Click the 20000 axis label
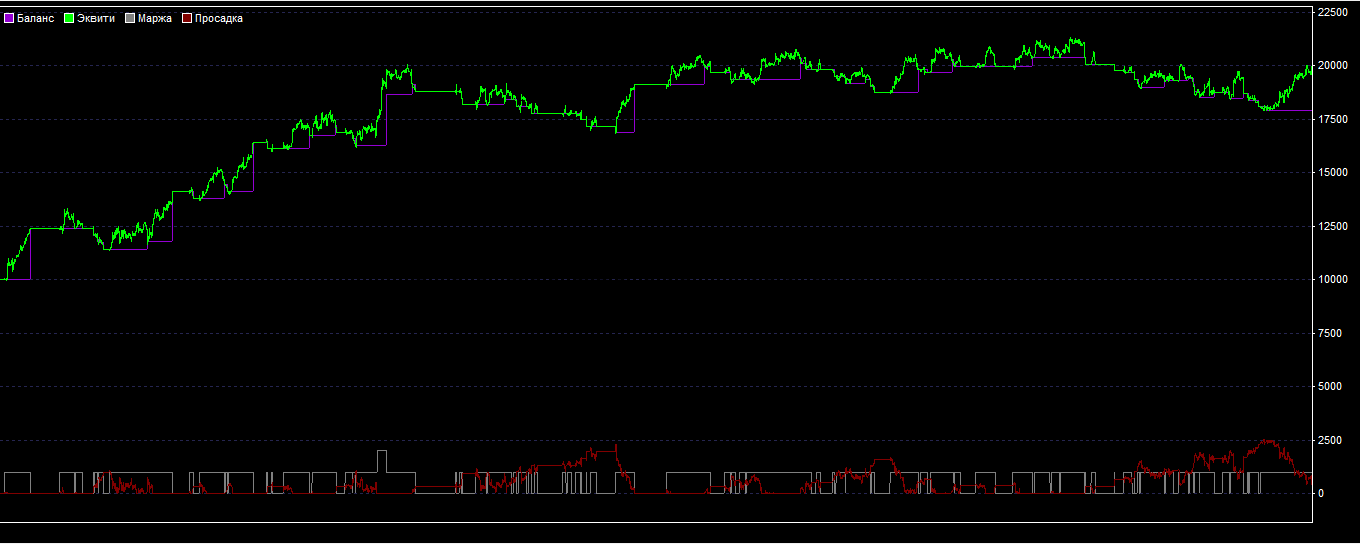Screen dimensions: 1360x544 coord(1333,66)
